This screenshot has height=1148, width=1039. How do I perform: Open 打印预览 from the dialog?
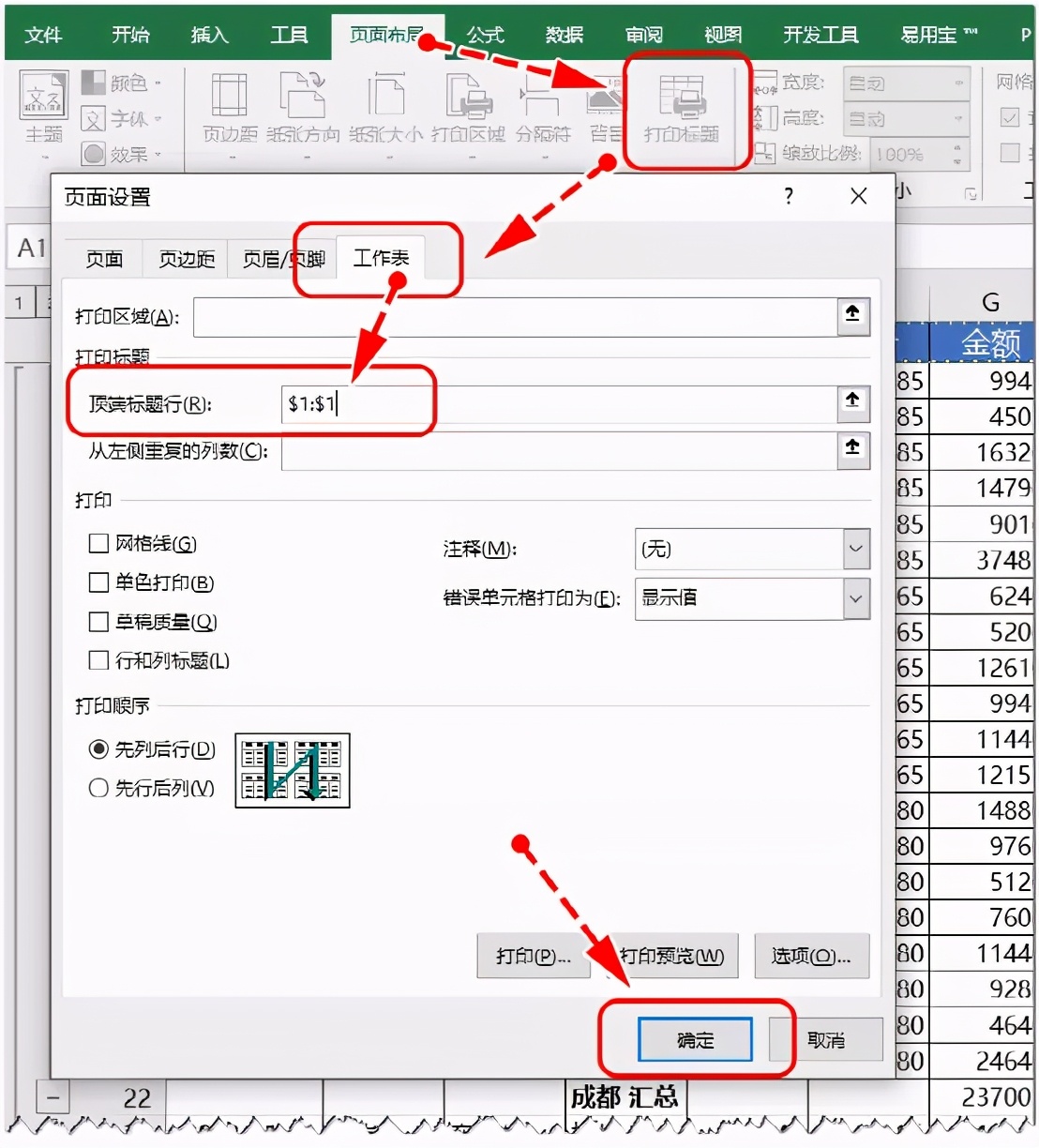[x=674, y=956]
